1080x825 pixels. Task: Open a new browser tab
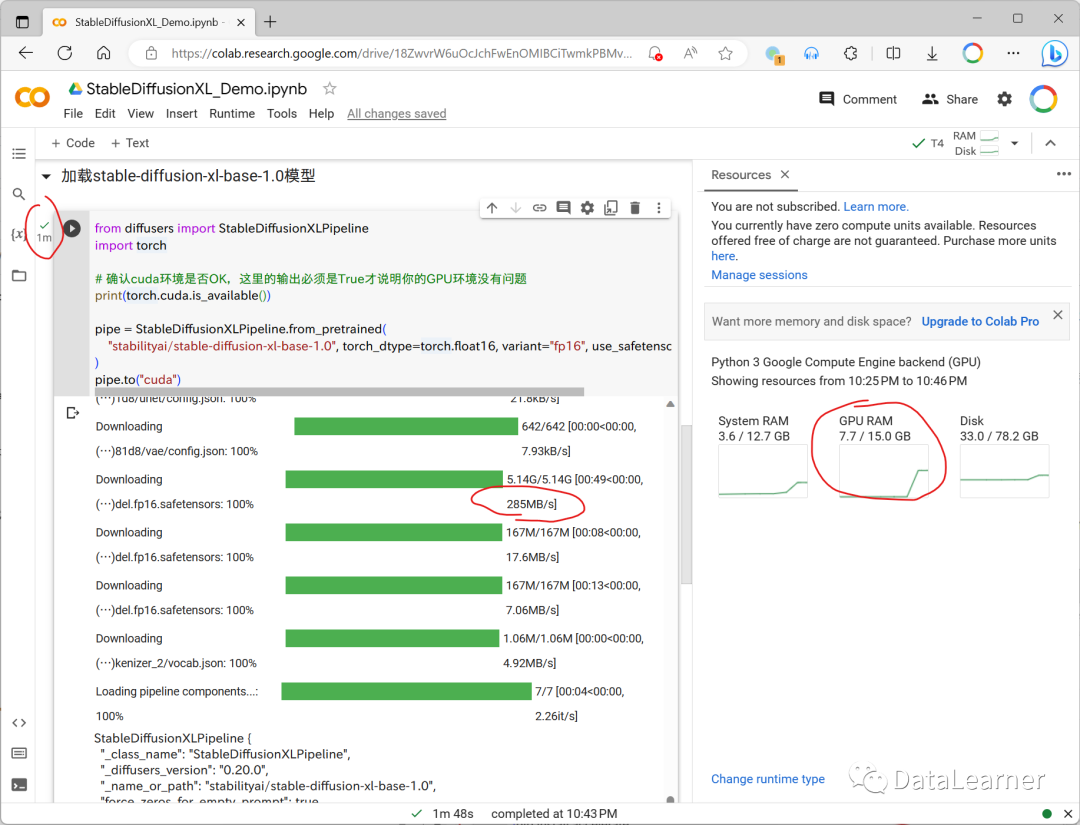point(270,22)
